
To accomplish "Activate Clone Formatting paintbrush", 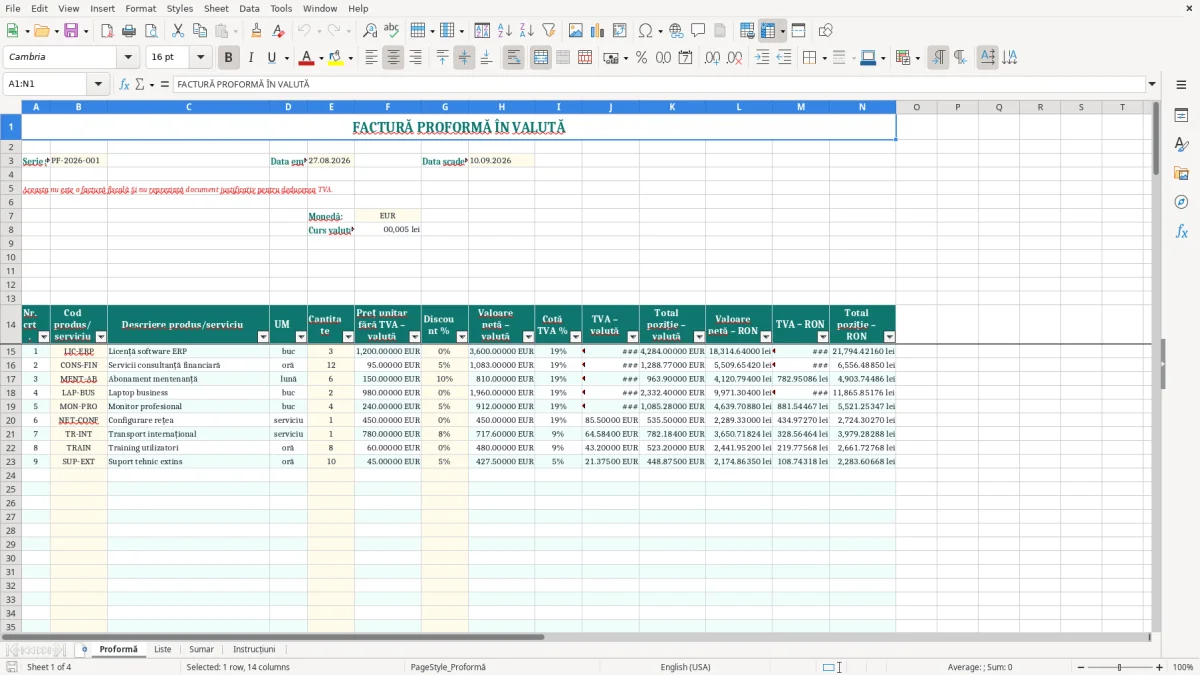I will 257,31.
